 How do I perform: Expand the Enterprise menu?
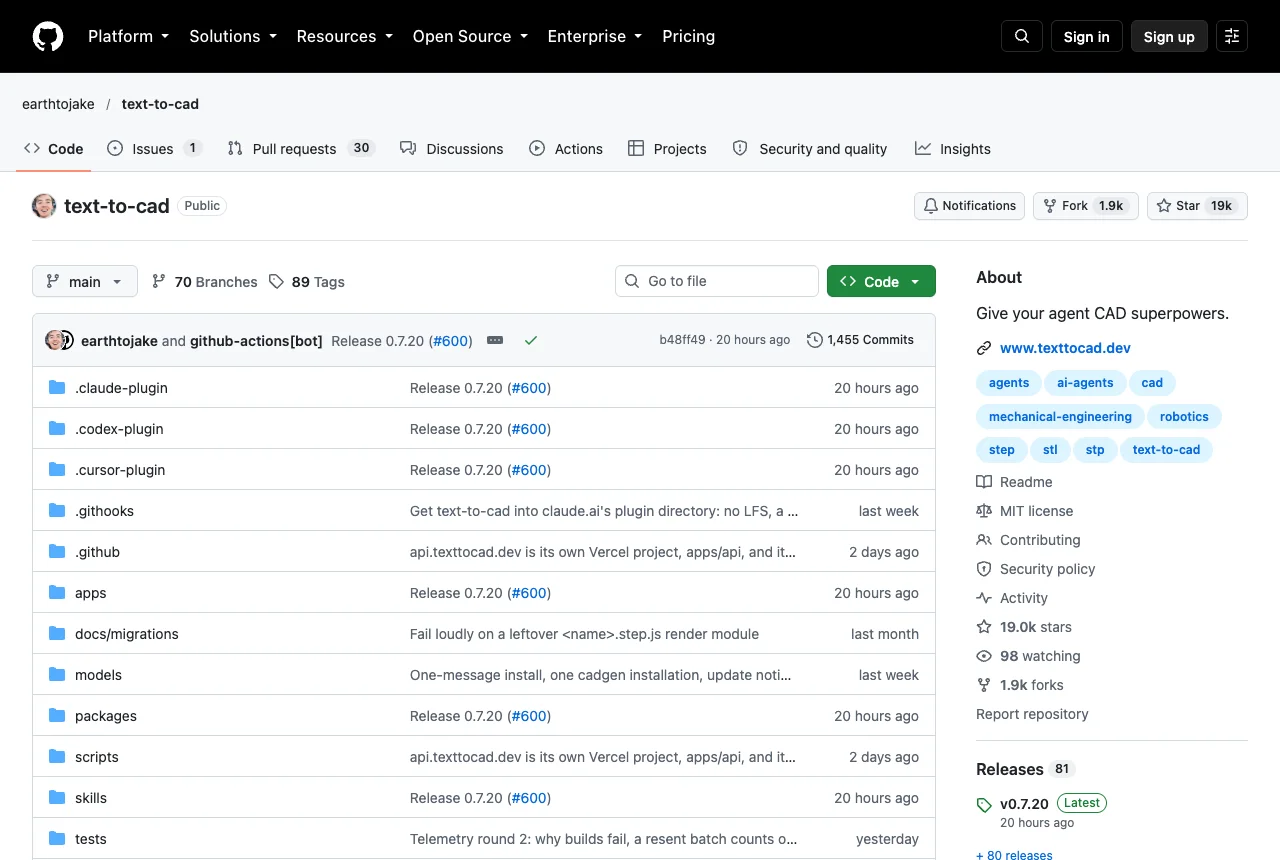[x=595, y=37]
